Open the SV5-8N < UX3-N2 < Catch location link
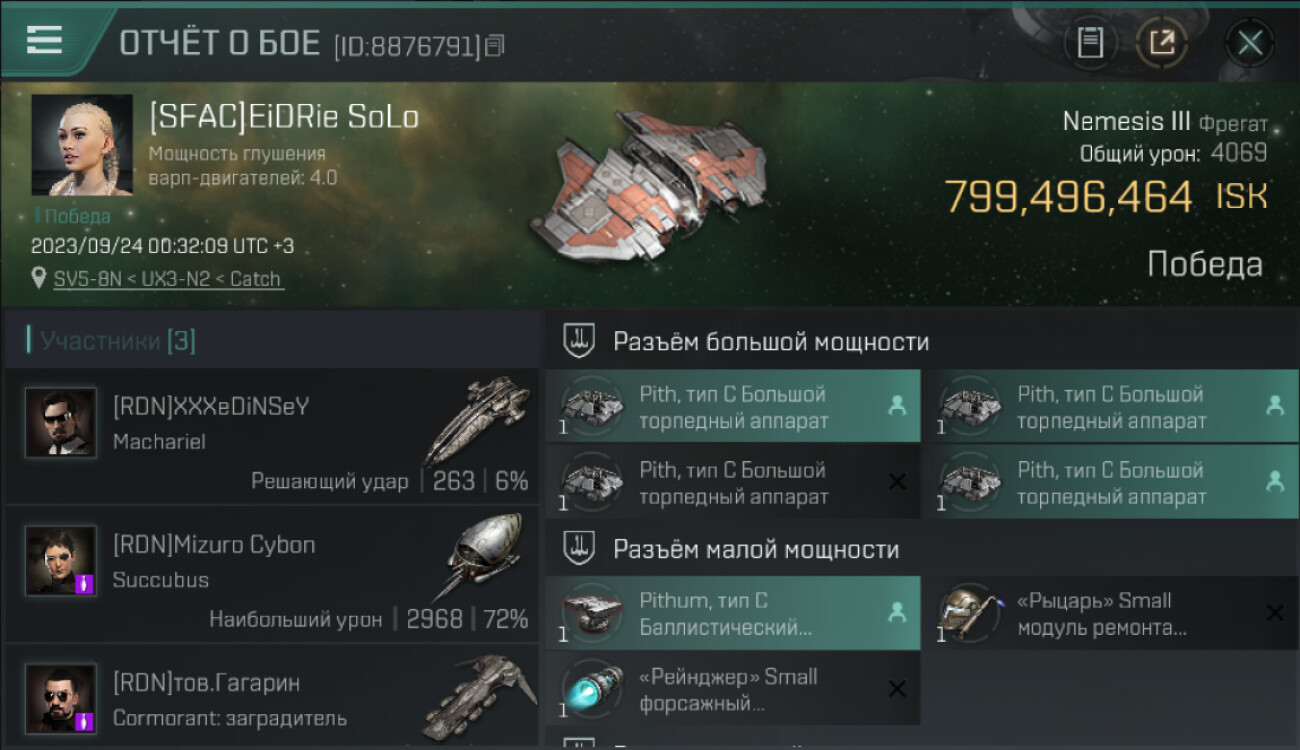The width and height of the screenshot is (1300, 750). pos(168,279)
